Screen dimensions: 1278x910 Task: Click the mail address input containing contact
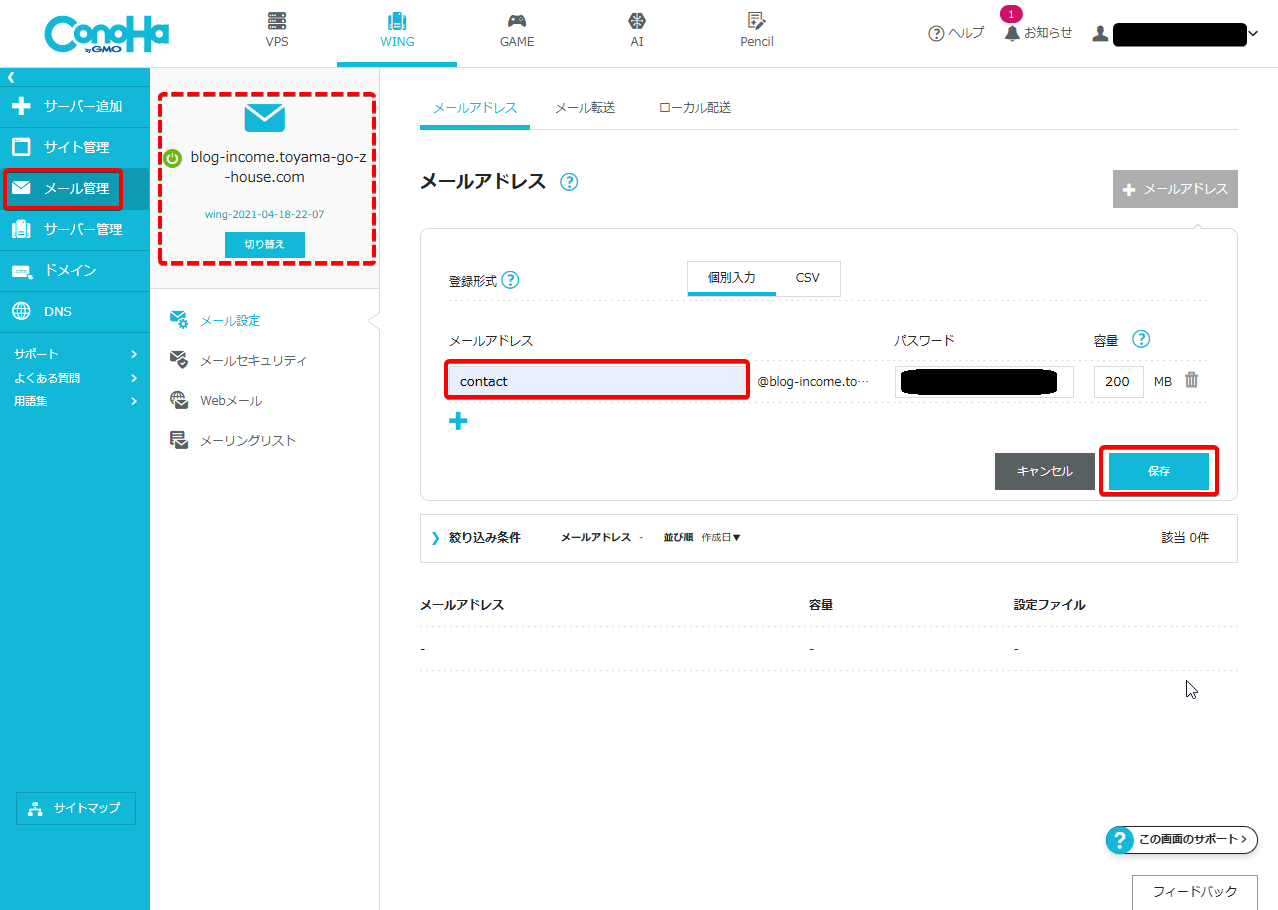click(x=597, y=381)
